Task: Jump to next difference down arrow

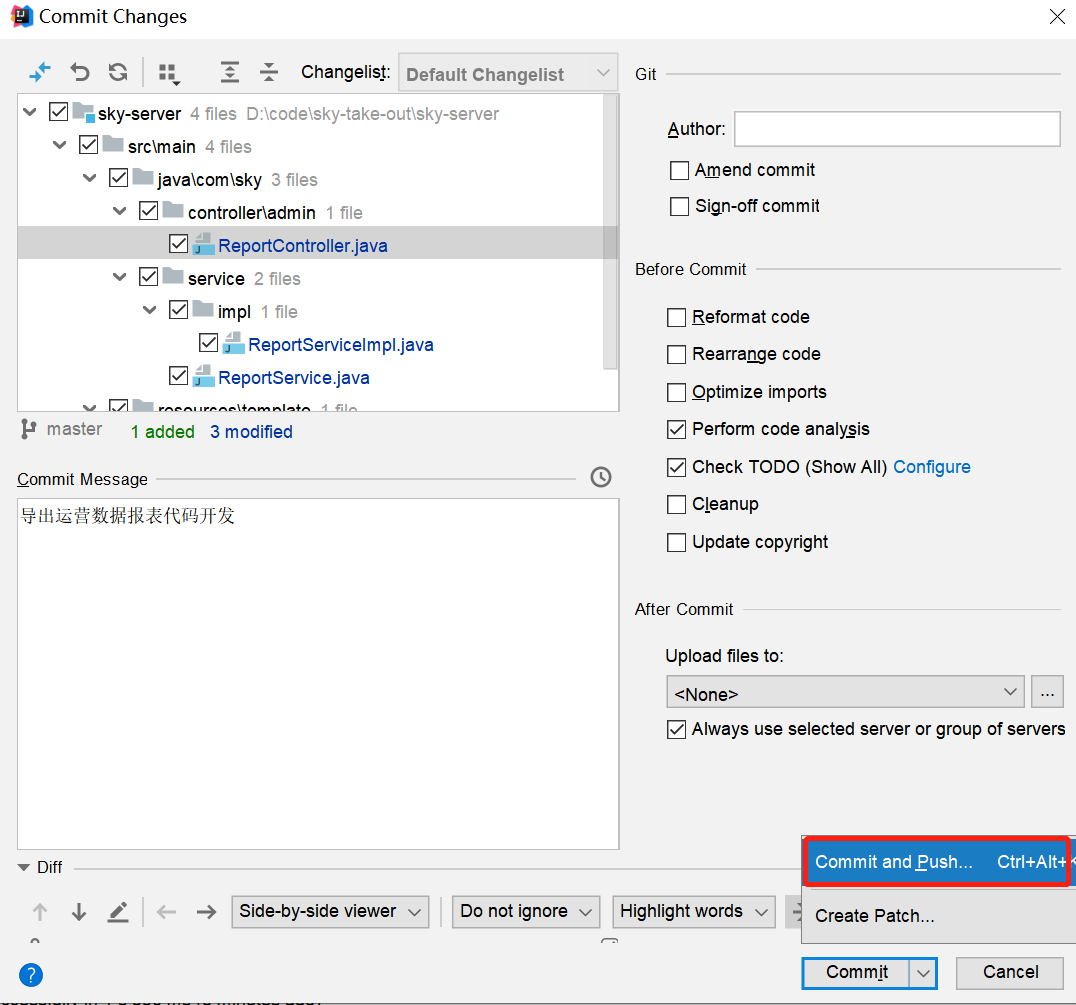Action: (x=79, y=911)
